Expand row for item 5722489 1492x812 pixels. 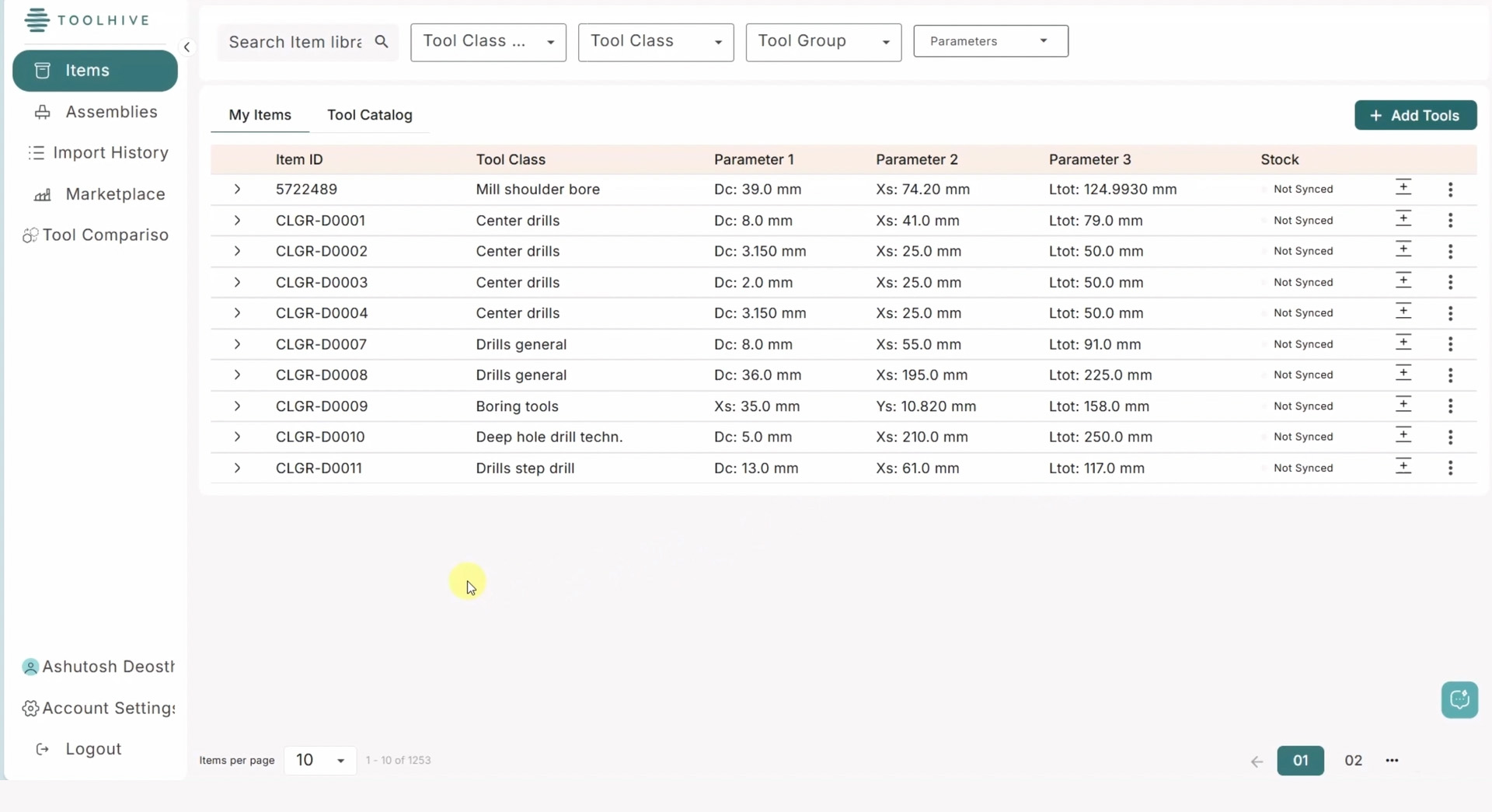coord(237,190)
